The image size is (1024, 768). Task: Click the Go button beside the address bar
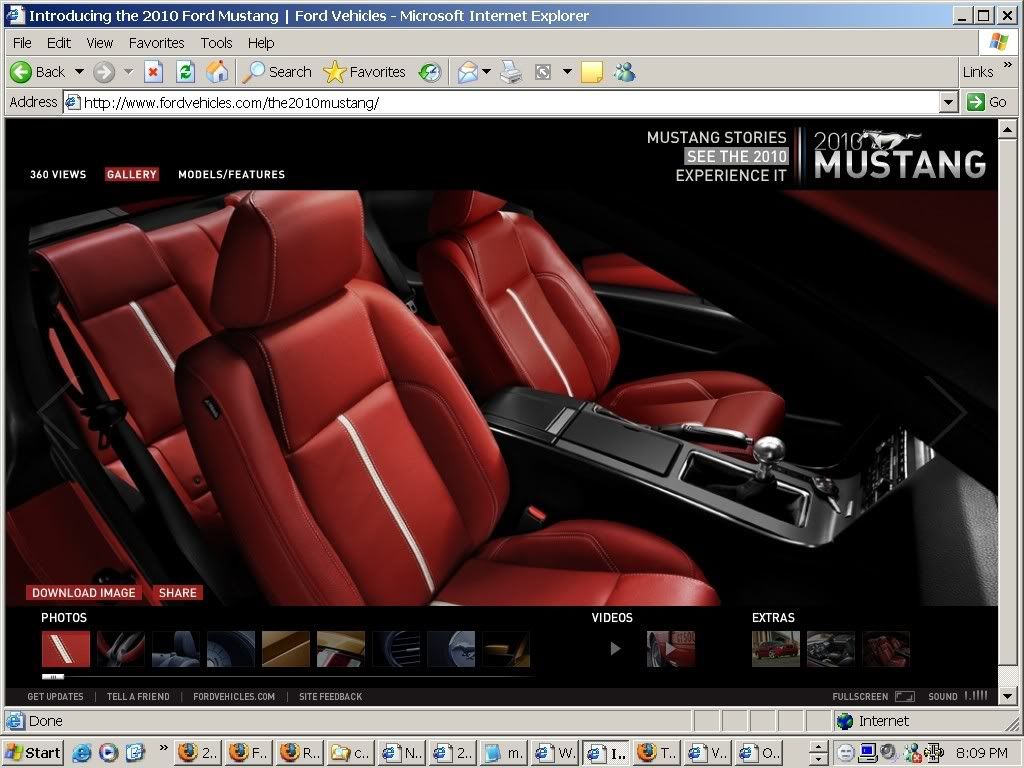(987, 102)
